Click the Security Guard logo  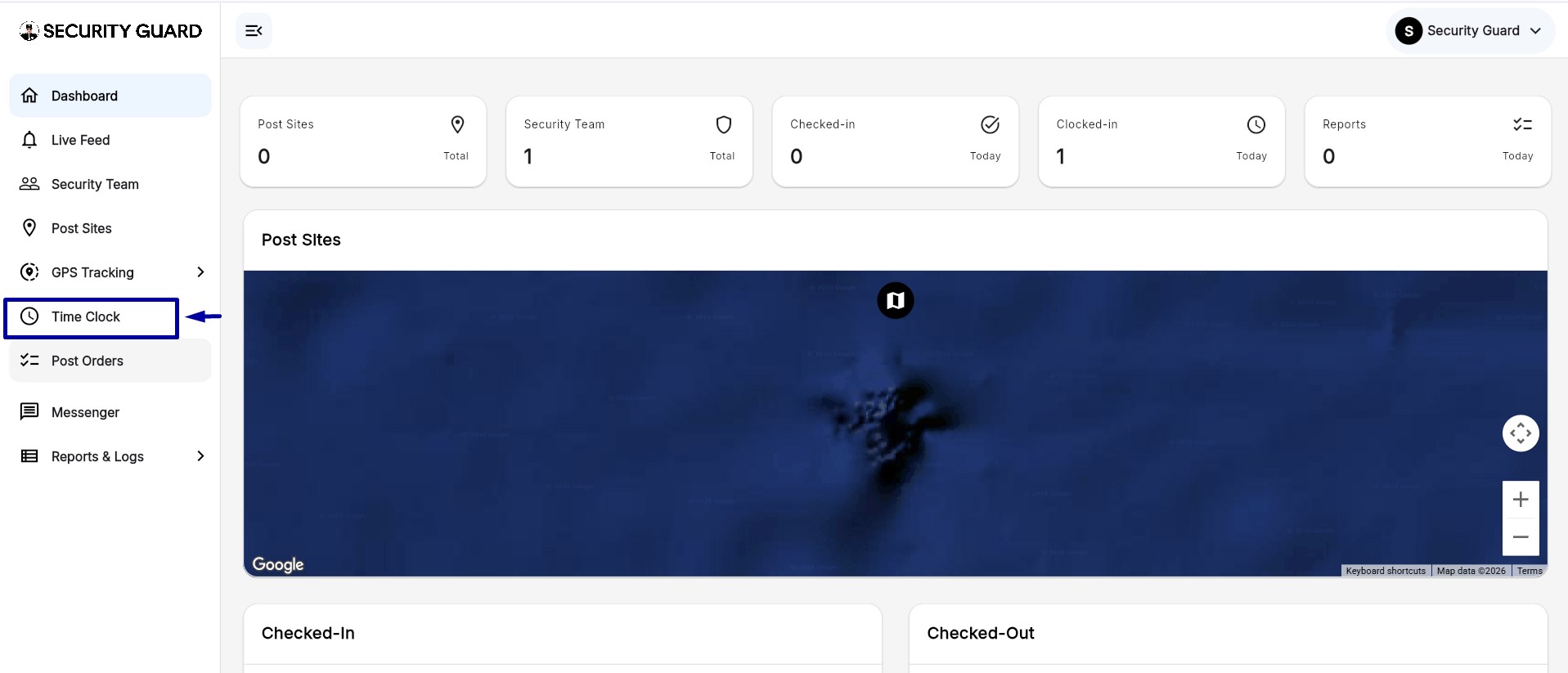coord(110,31)
